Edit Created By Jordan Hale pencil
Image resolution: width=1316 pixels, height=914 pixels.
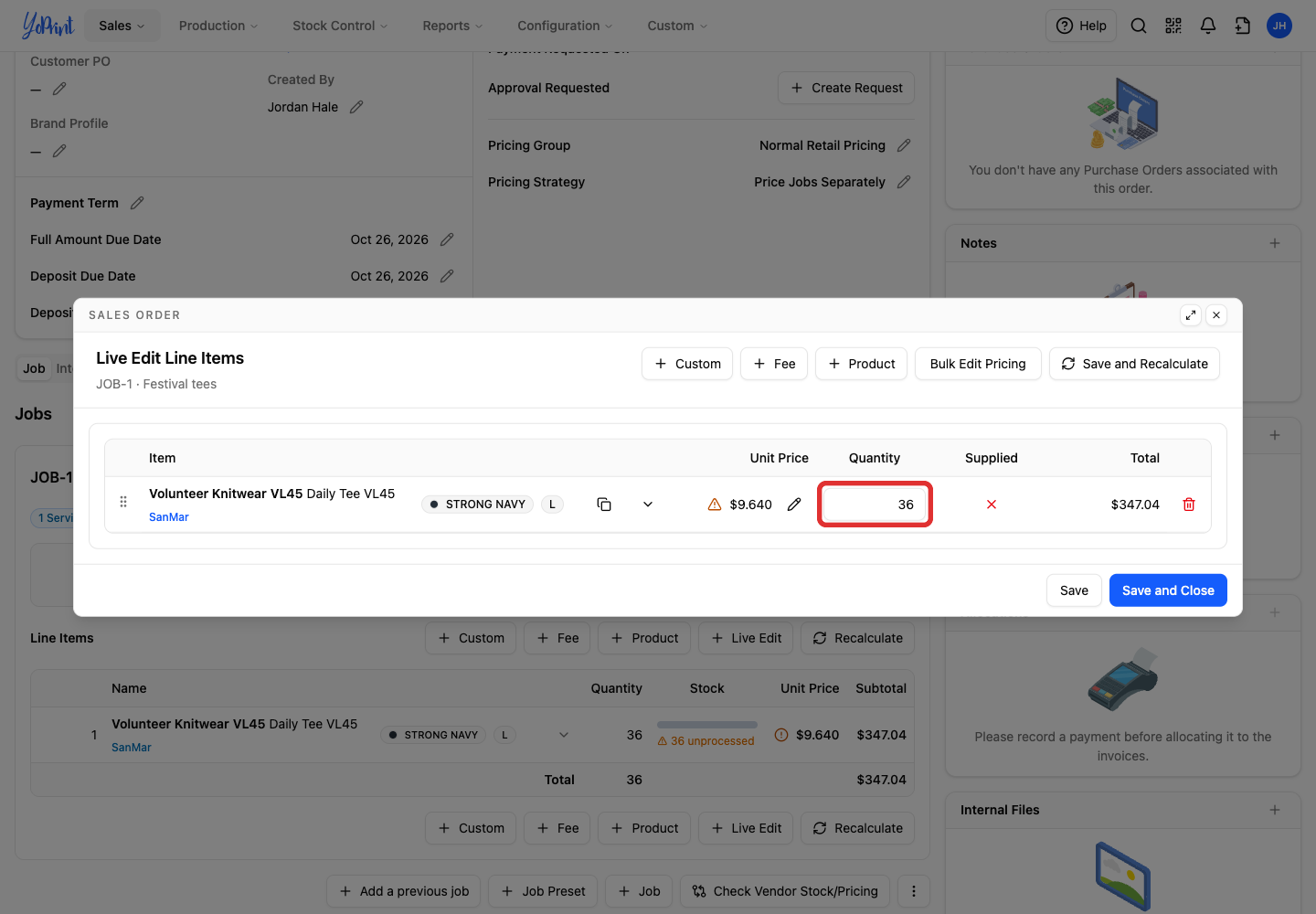pyautogui.click(x=356, y=107)
